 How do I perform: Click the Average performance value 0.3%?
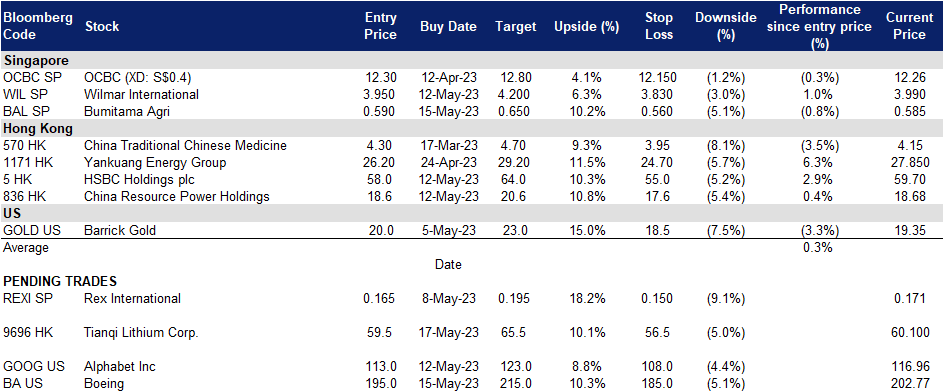point(818,247)
